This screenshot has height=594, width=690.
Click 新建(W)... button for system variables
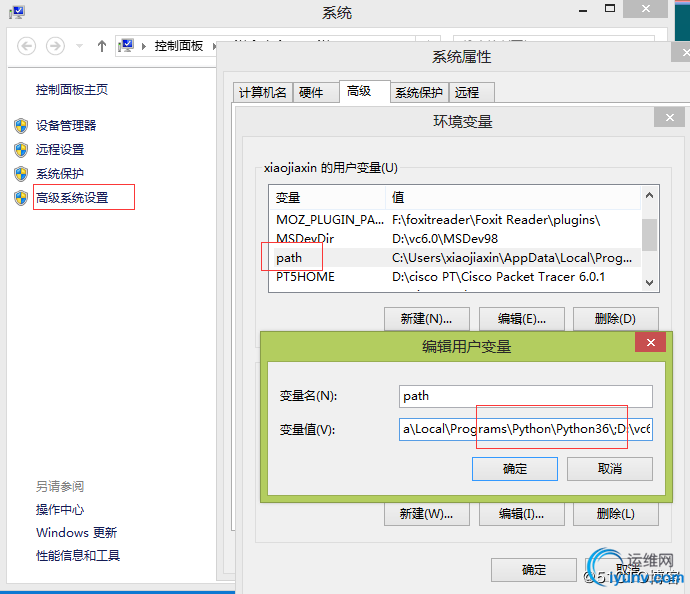point(426,513)
